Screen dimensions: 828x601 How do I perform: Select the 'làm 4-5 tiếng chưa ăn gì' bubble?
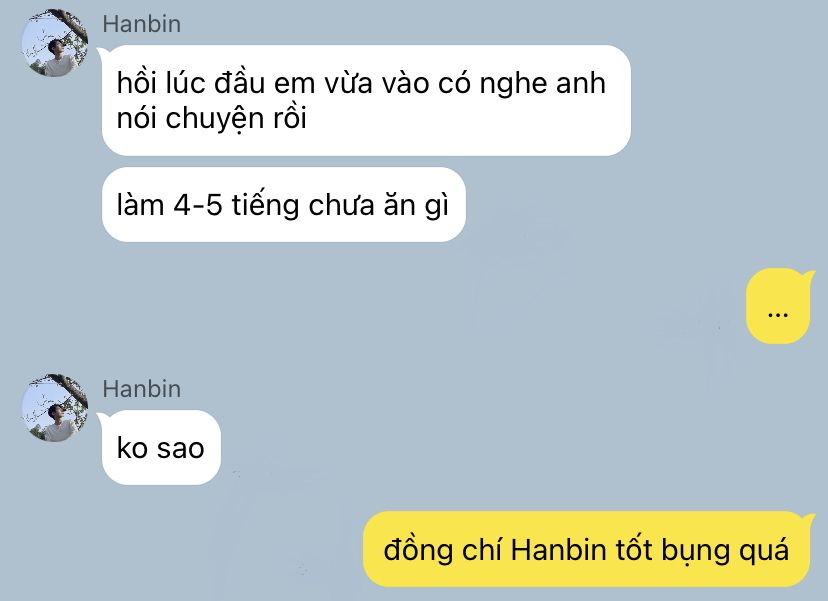click(x=284, y=205)
